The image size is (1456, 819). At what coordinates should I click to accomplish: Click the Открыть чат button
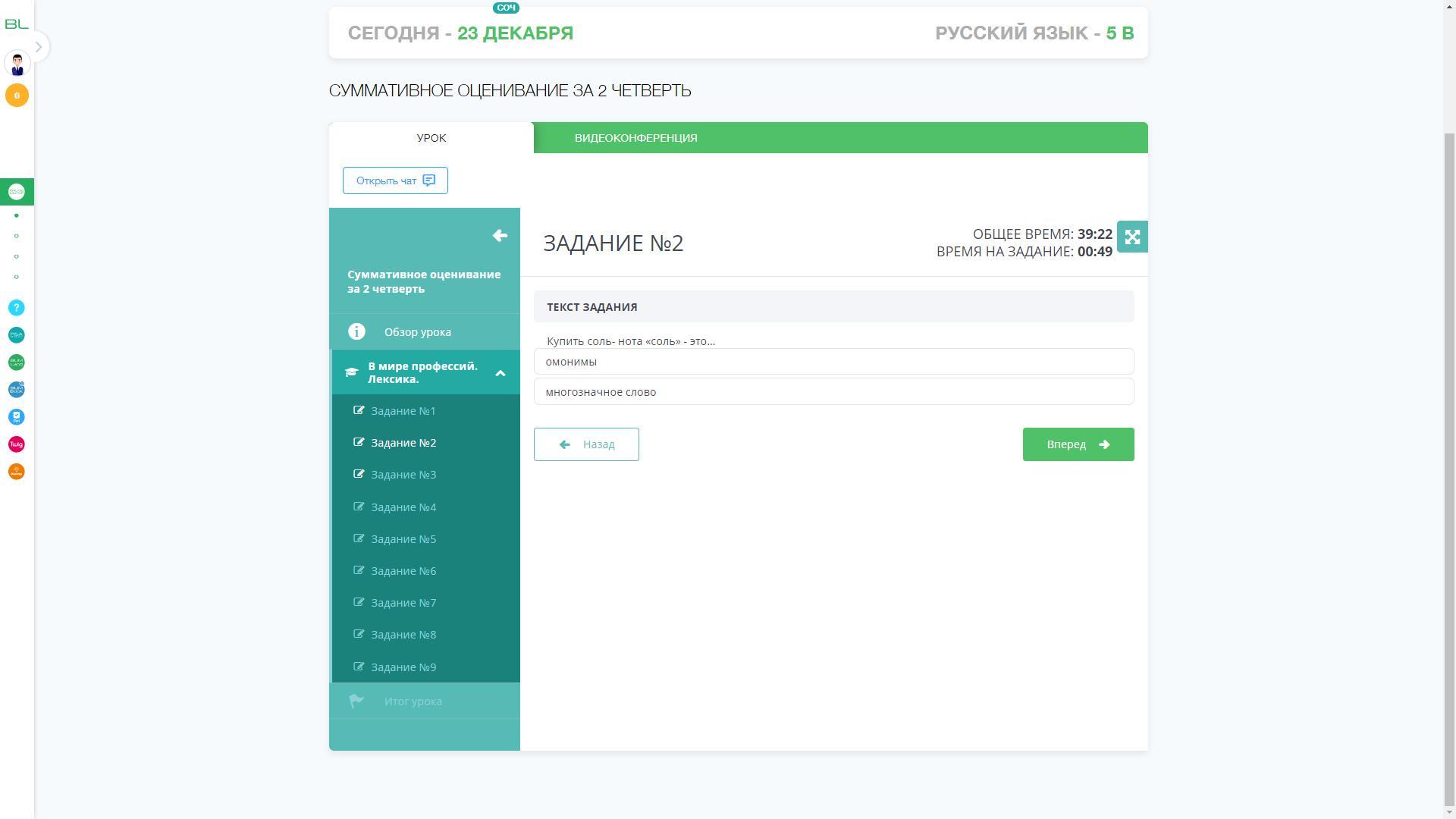[x=395, y=180]
